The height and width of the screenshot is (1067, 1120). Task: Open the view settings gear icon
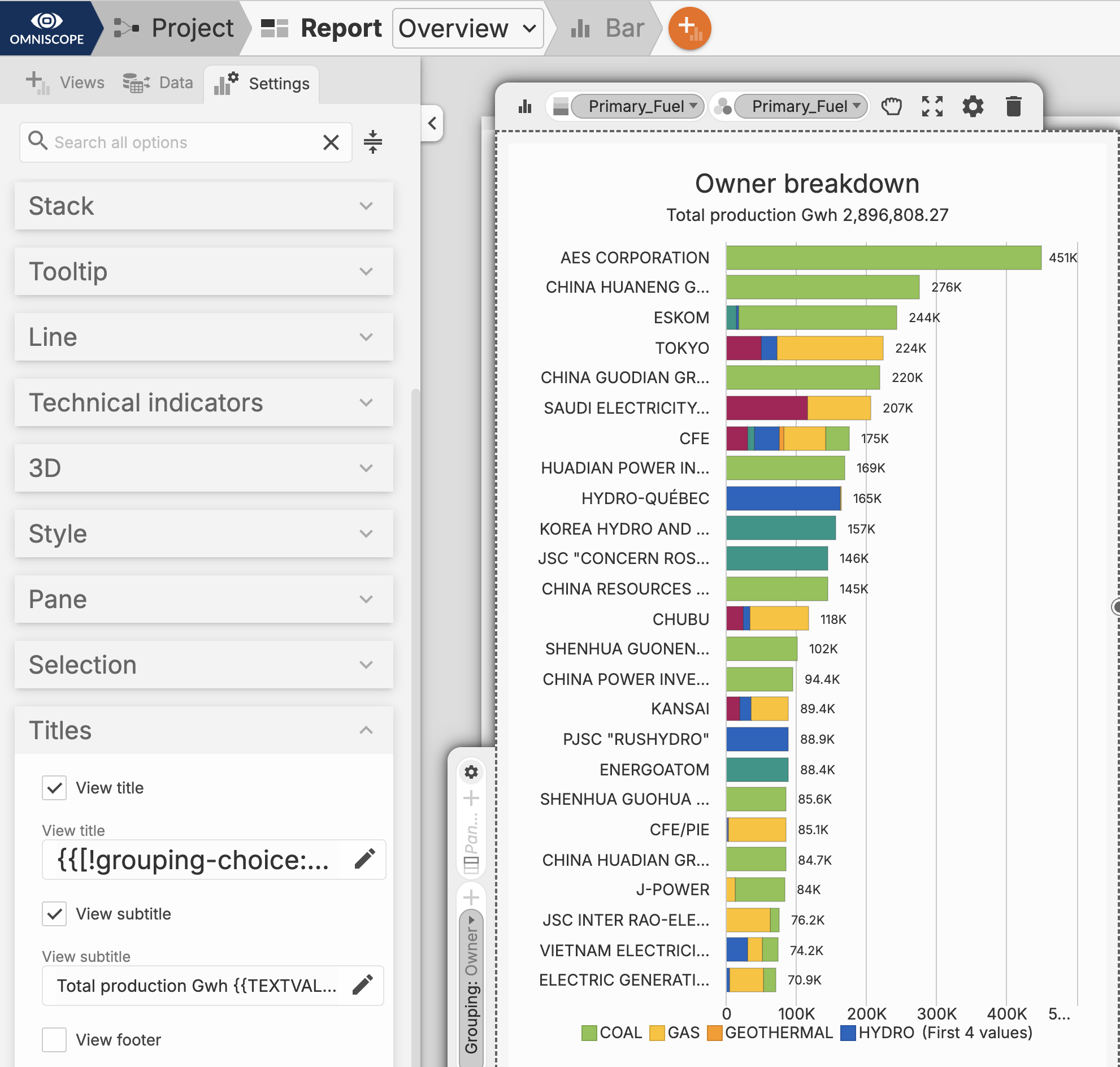972,106
